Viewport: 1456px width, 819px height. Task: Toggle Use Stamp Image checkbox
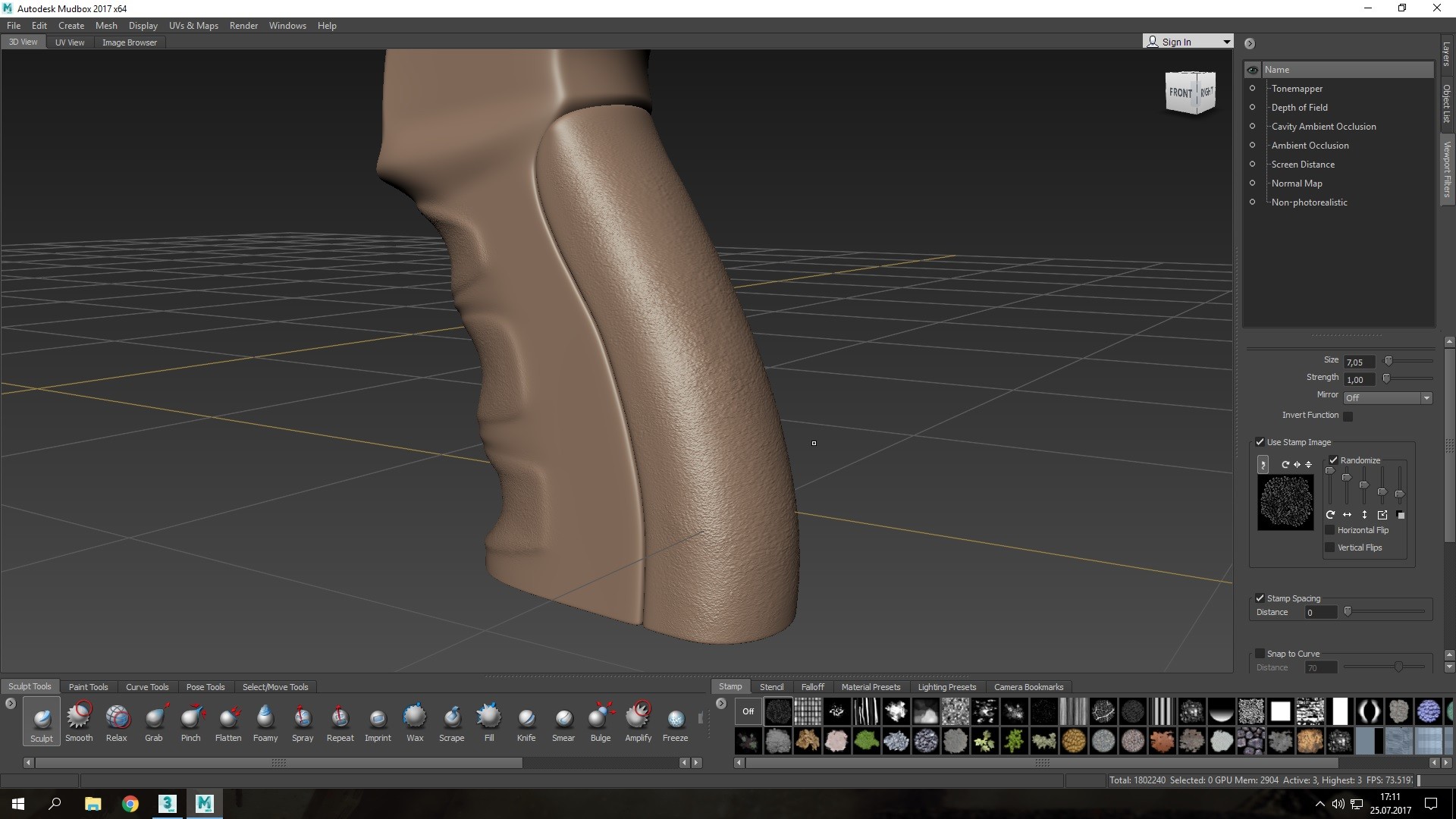pyautogui.click(x=1260, y=442)
